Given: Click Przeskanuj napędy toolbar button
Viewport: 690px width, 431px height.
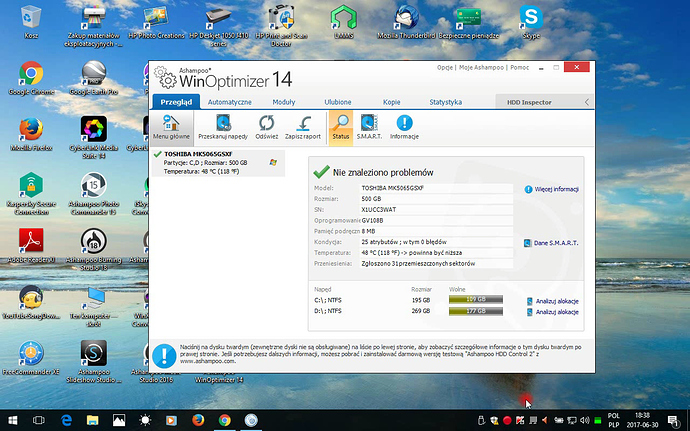Looking at the screenshot, I should [223, 127].
